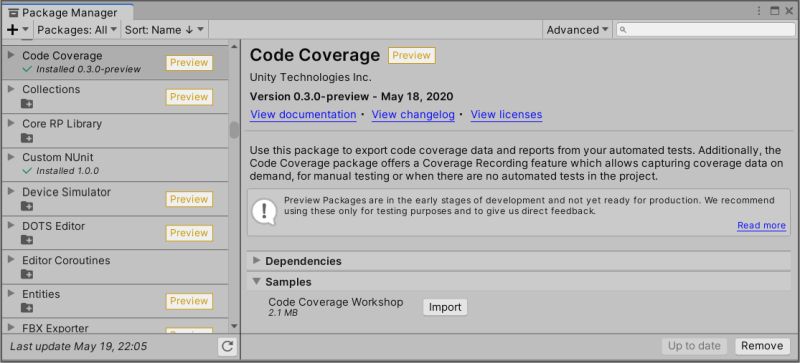Expand the Editor Coroutines arrow

(x=11, y=259)
